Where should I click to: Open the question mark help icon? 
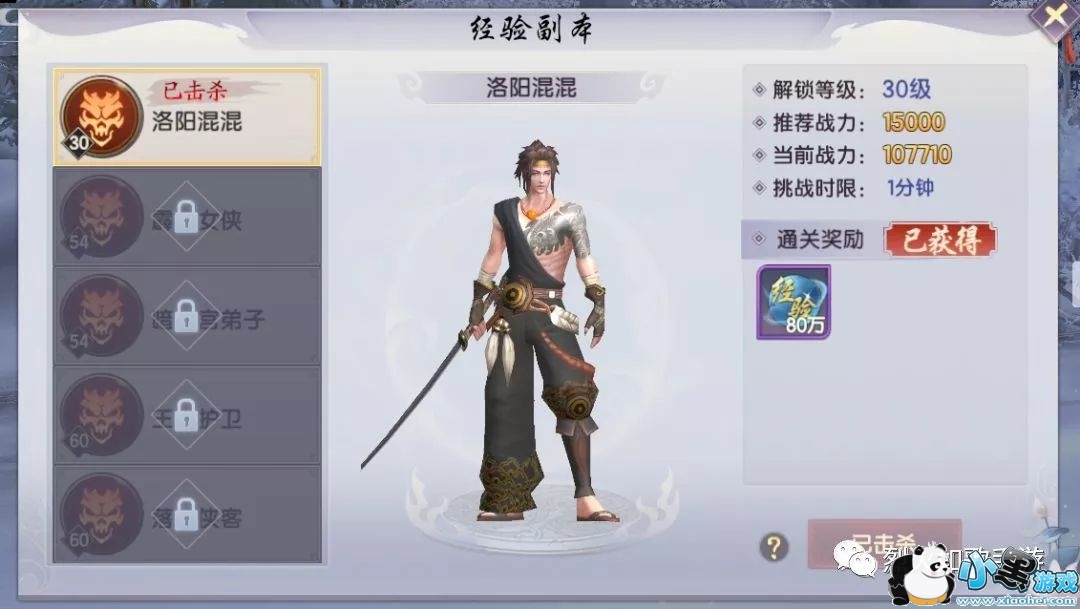773,548
